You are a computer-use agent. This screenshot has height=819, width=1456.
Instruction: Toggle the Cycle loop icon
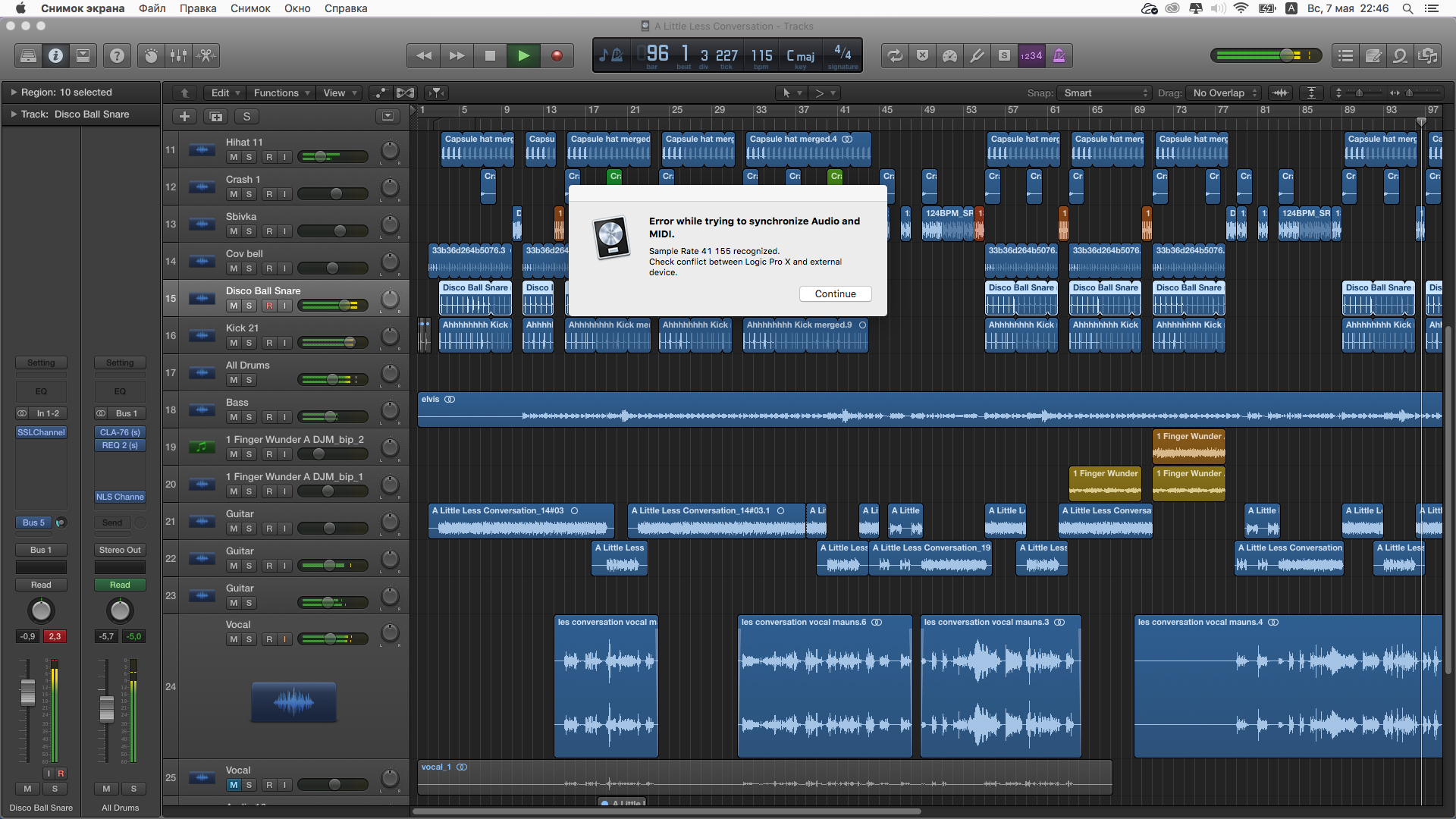point(895,55)
